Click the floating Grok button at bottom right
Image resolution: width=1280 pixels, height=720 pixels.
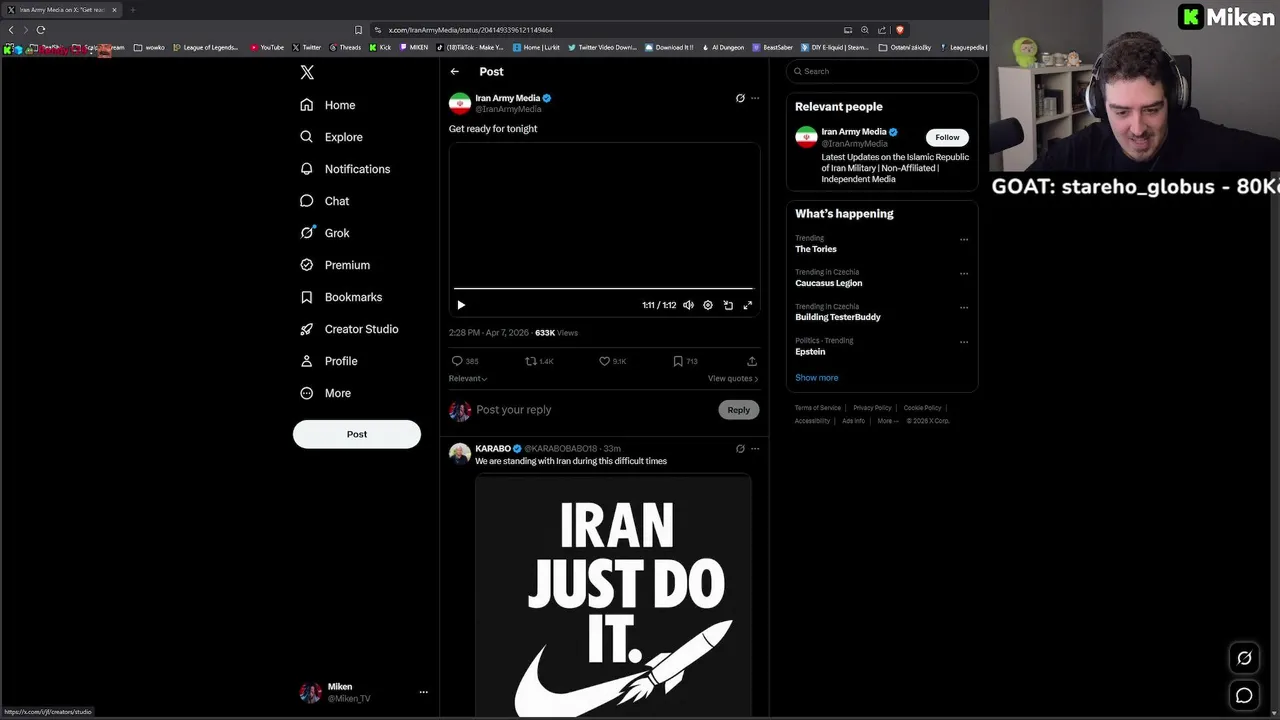1244,658
